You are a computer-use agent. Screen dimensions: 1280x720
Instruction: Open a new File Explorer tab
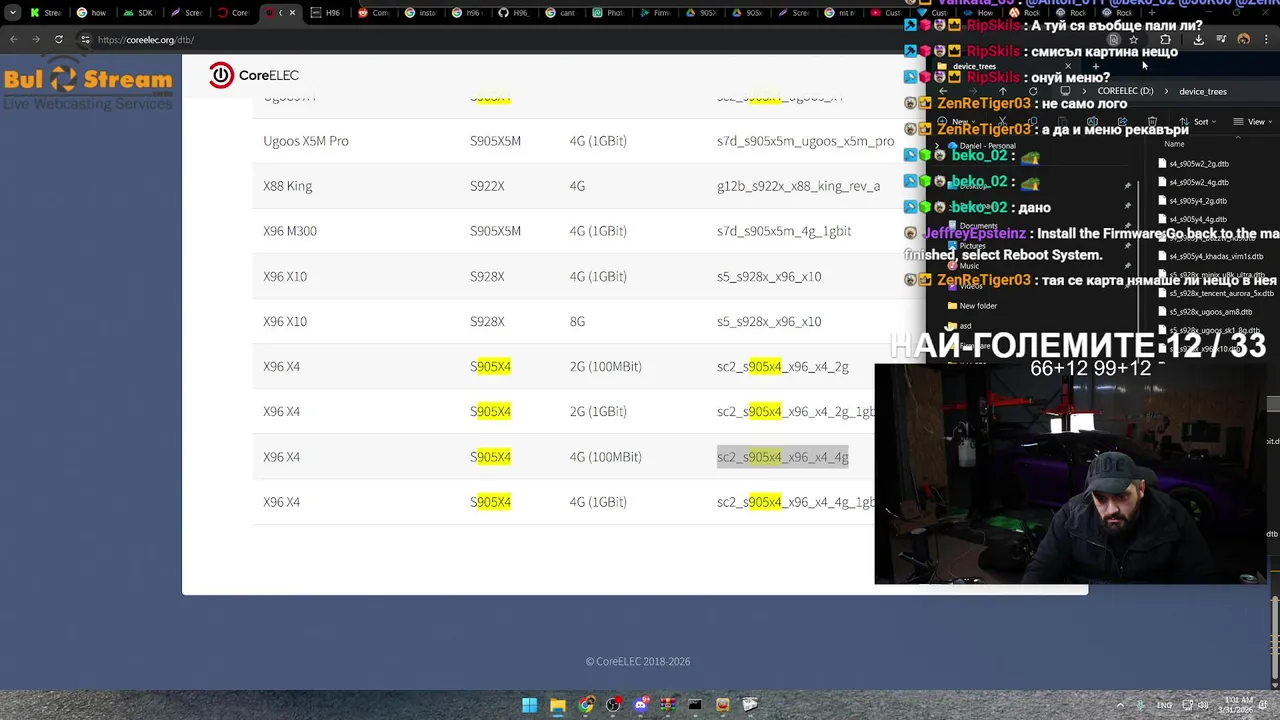pos(1096,67)
